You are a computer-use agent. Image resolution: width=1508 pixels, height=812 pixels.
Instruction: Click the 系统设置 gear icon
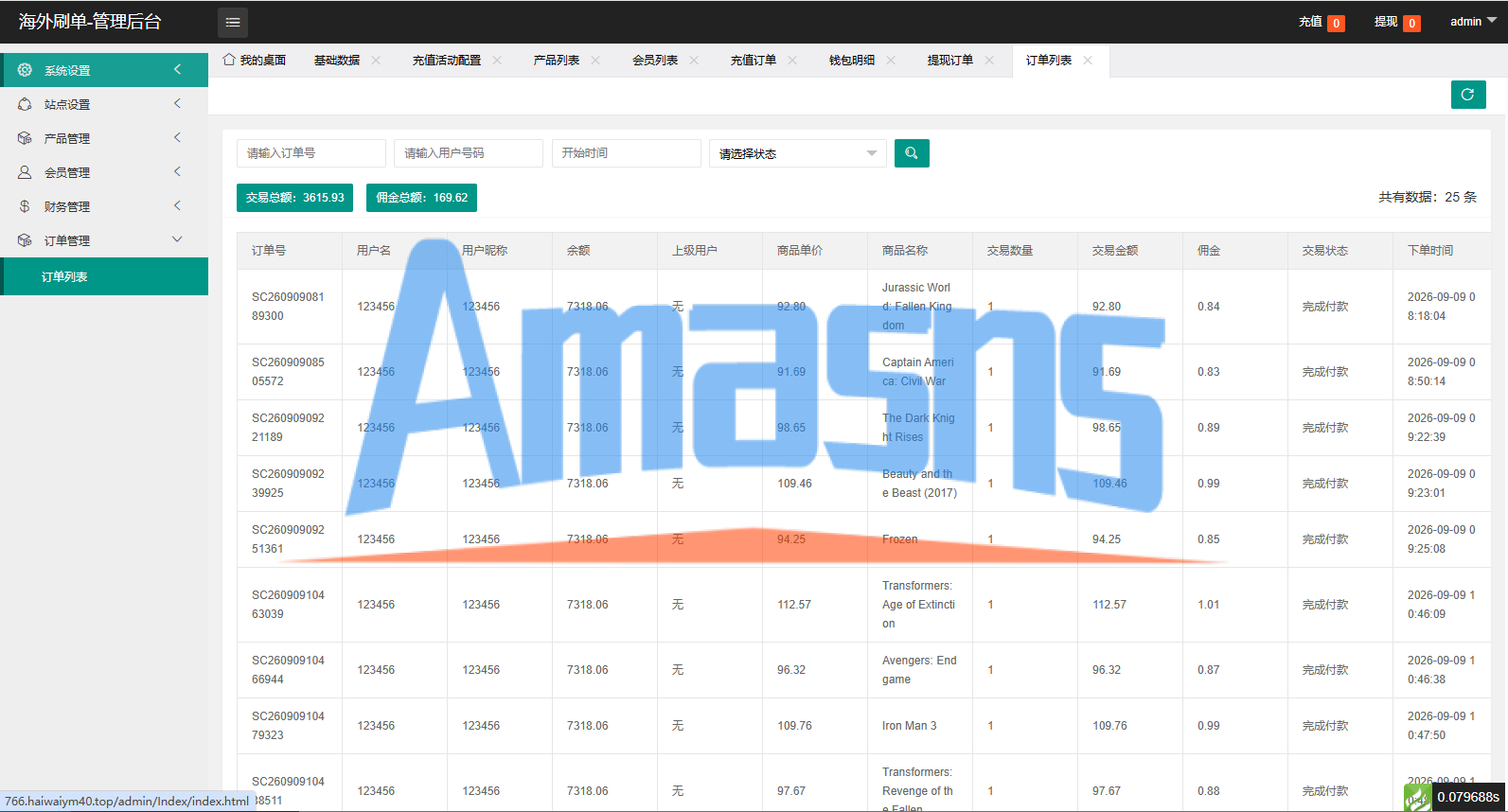[x=25, y=70]
